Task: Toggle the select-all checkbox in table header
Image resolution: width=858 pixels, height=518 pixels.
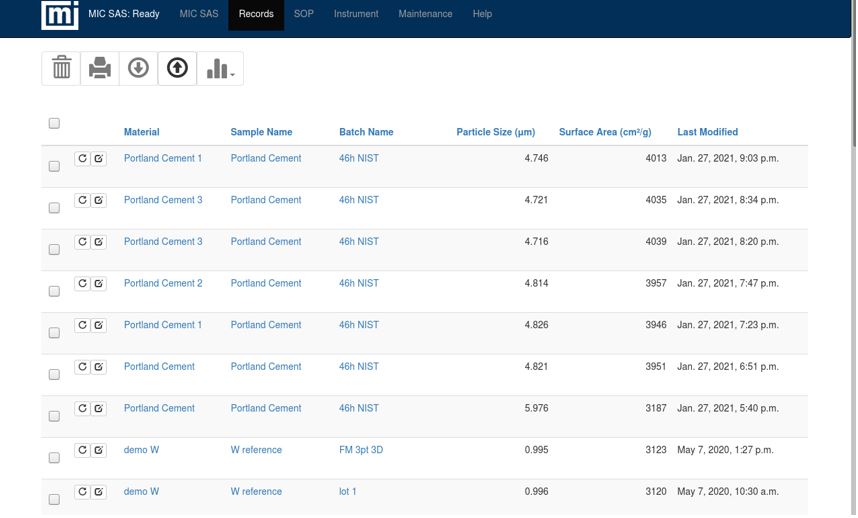Action: (x=54, y=124)
